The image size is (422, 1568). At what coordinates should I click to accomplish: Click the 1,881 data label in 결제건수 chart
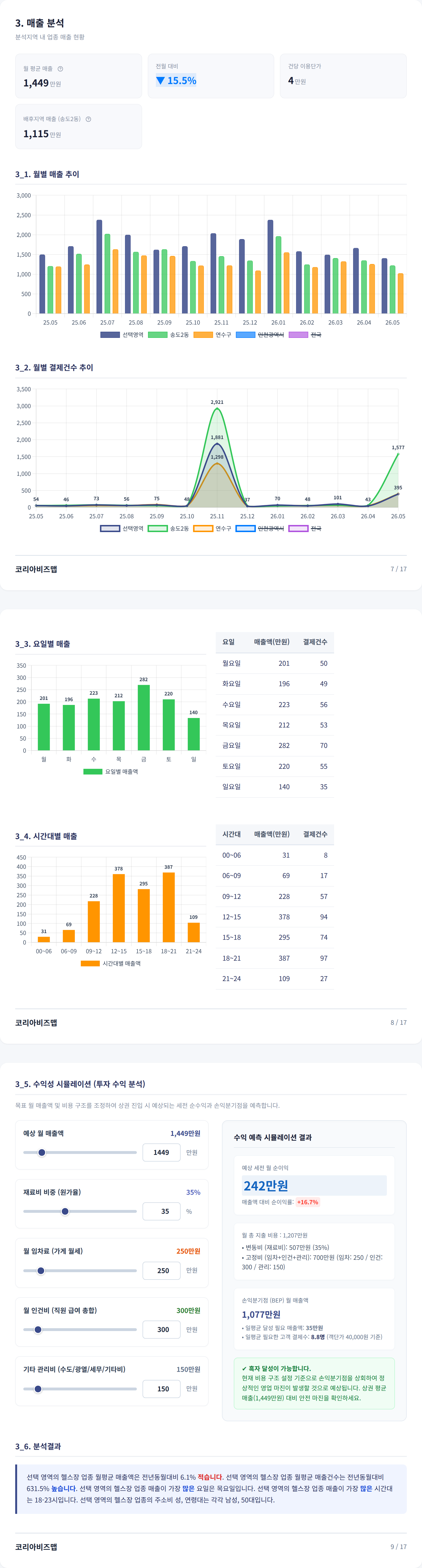tap(217, 437)
